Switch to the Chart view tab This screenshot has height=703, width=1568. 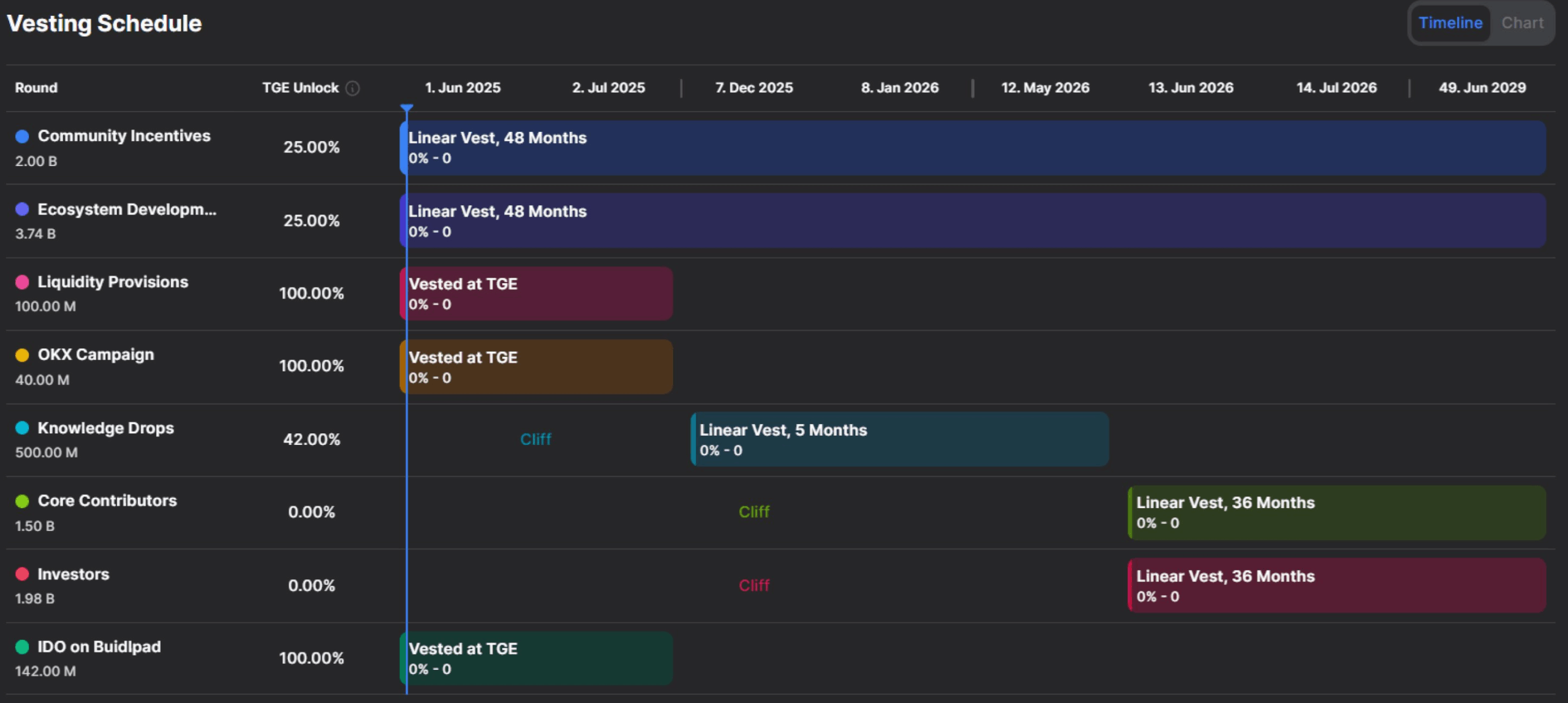click(x=1522, y=23)
